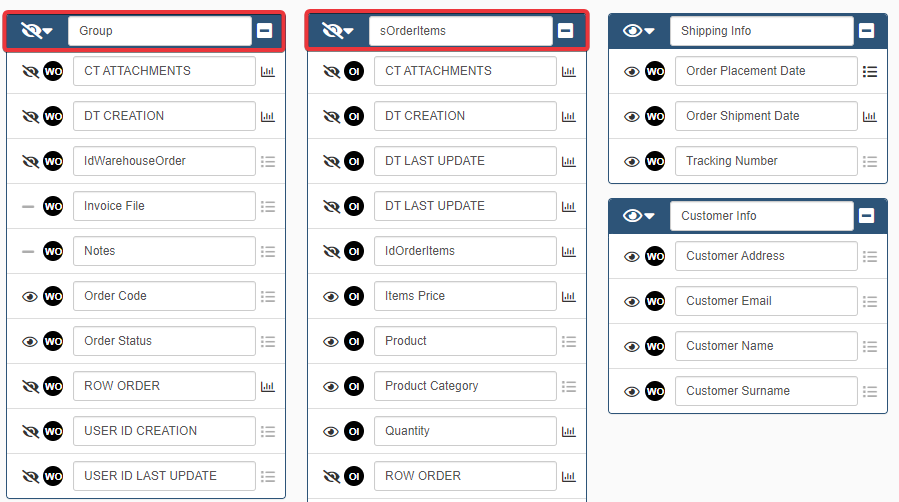The width and height of the screenshot is (899, 502).
Task: Click chart icon next to Items Price
Action: [569, 296]
